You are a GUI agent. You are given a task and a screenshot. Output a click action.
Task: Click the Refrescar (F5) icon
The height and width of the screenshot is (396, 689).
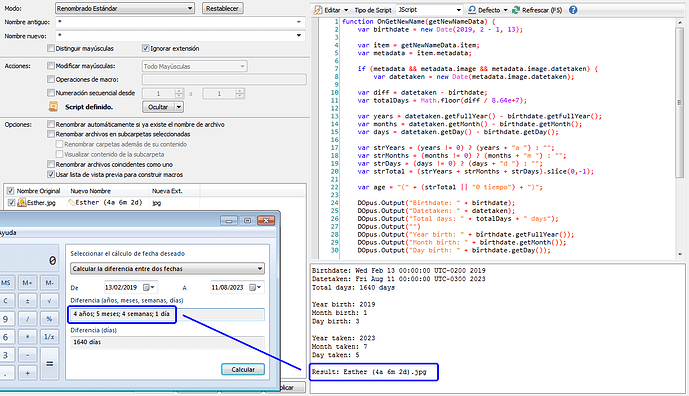point(516,10)
